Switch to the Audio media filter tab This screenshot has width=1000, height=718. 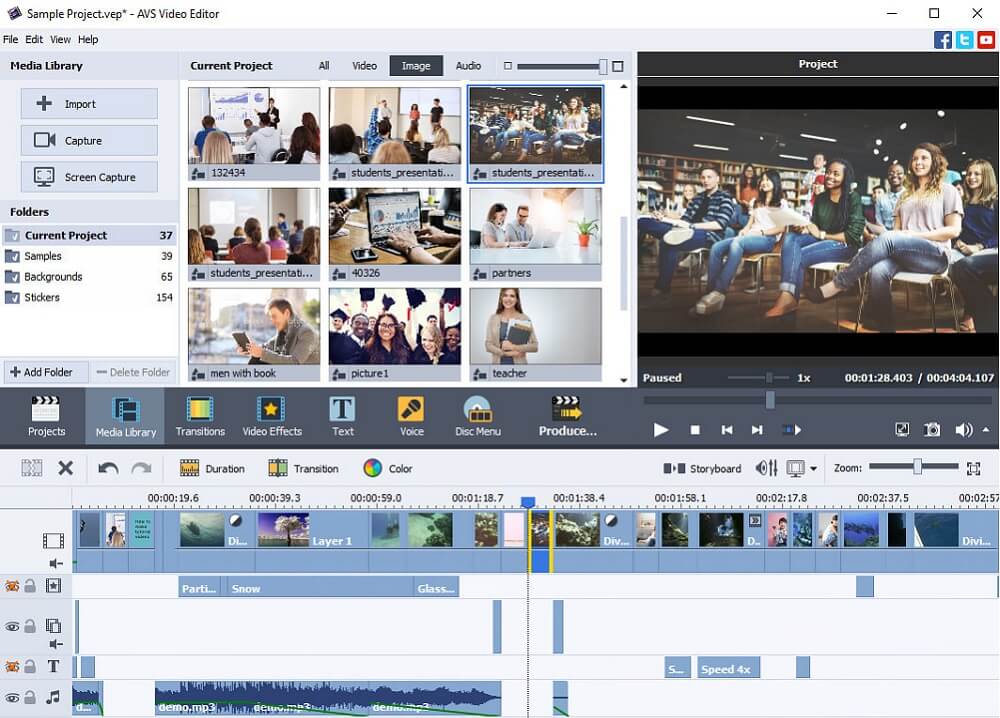(468, 65)
